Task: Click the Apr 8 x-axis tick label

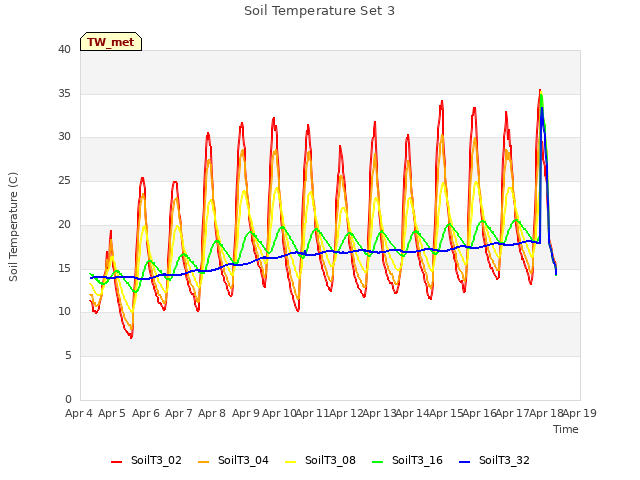Action: 212,413
